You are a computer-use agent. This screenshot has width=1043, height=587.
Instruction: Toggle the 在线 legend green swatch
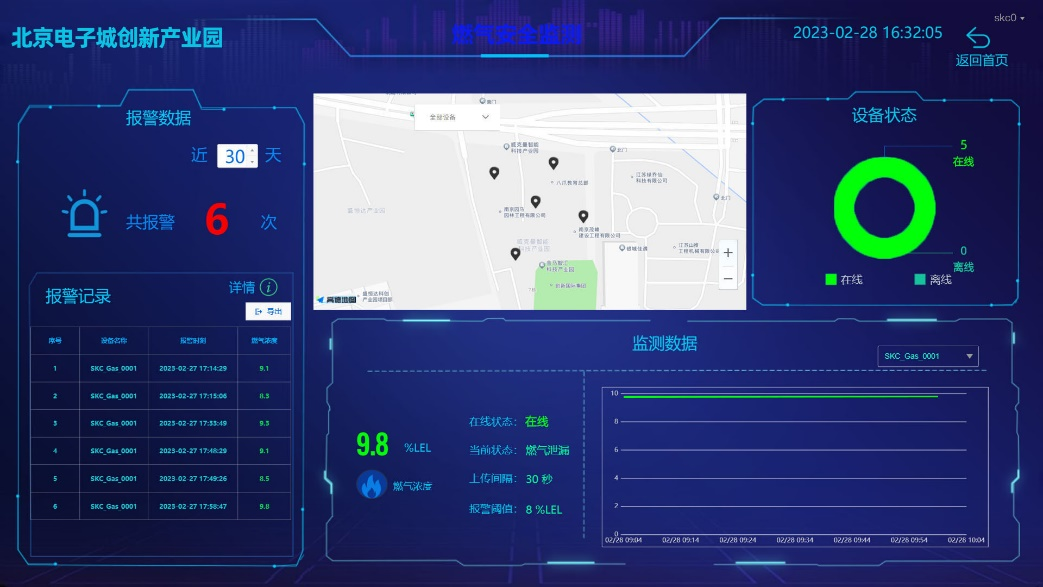click(x=831, y=280)
